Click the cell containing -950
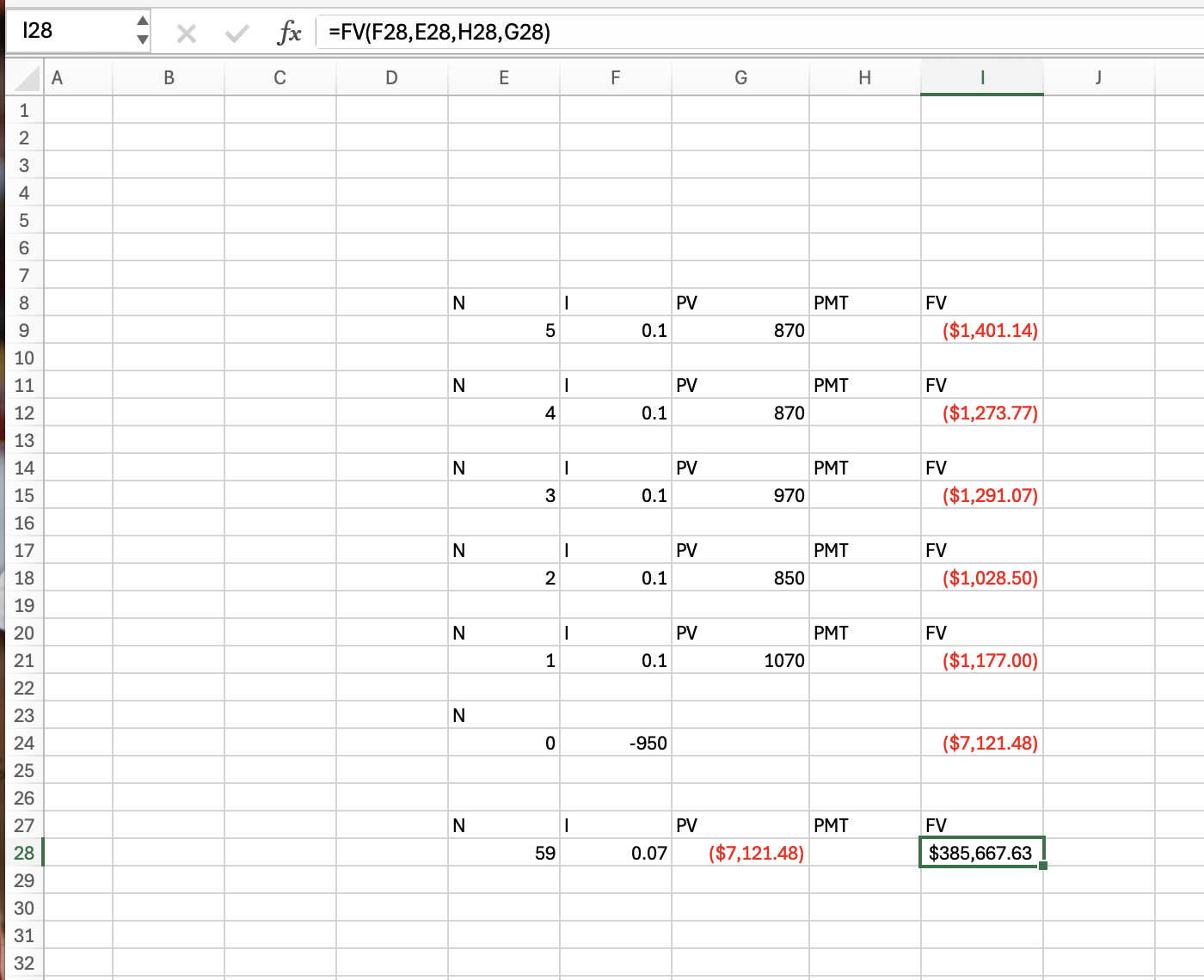Viewport: 1204px width, 980px height. [615, 743]
